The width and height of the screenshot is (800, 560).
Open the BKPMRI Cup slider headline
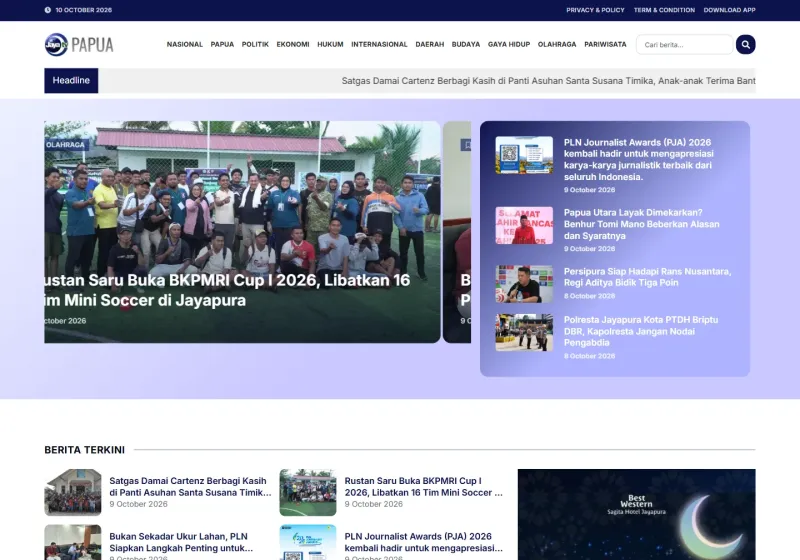[x=227, y=290]
